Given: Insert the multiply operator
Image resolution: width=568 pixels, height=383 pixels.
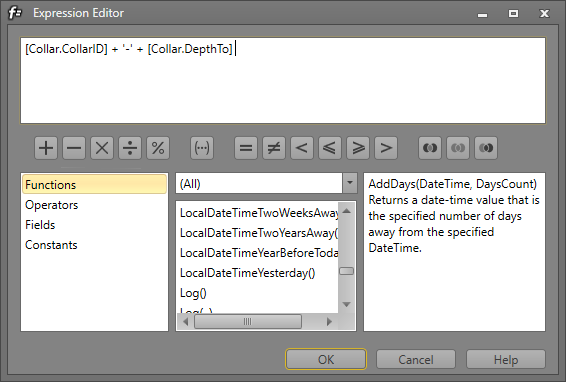Looking at the screenshot, I should pos(102,148).
